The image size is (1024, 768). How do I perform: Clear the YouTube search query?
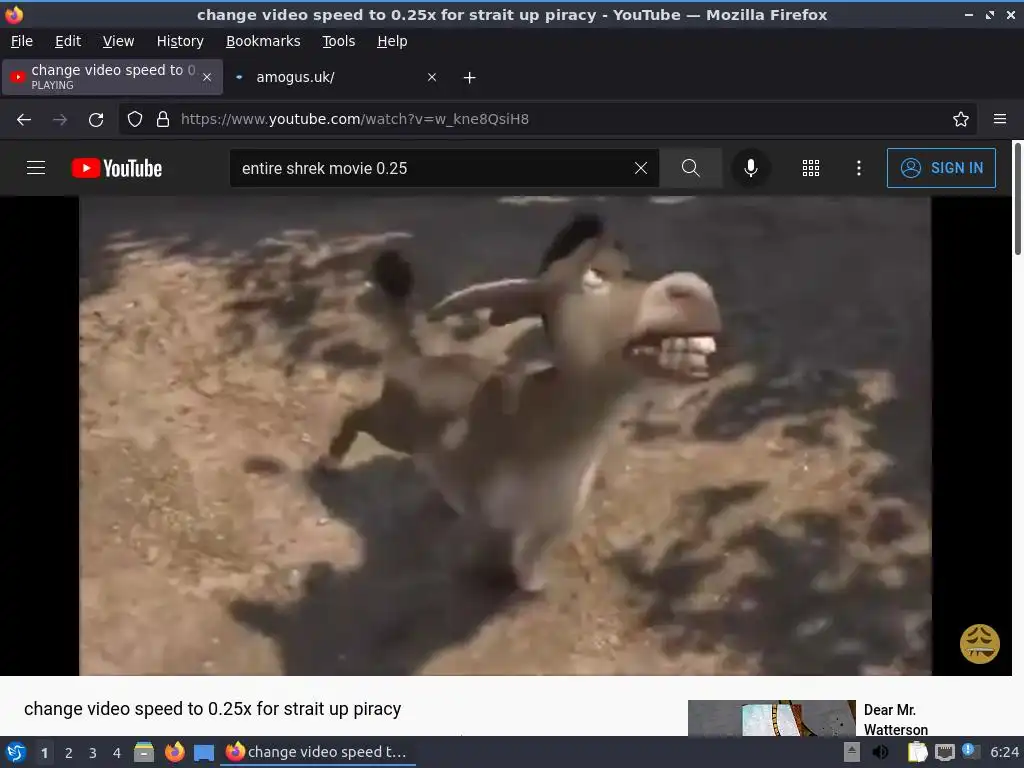[x=641, y=168]
